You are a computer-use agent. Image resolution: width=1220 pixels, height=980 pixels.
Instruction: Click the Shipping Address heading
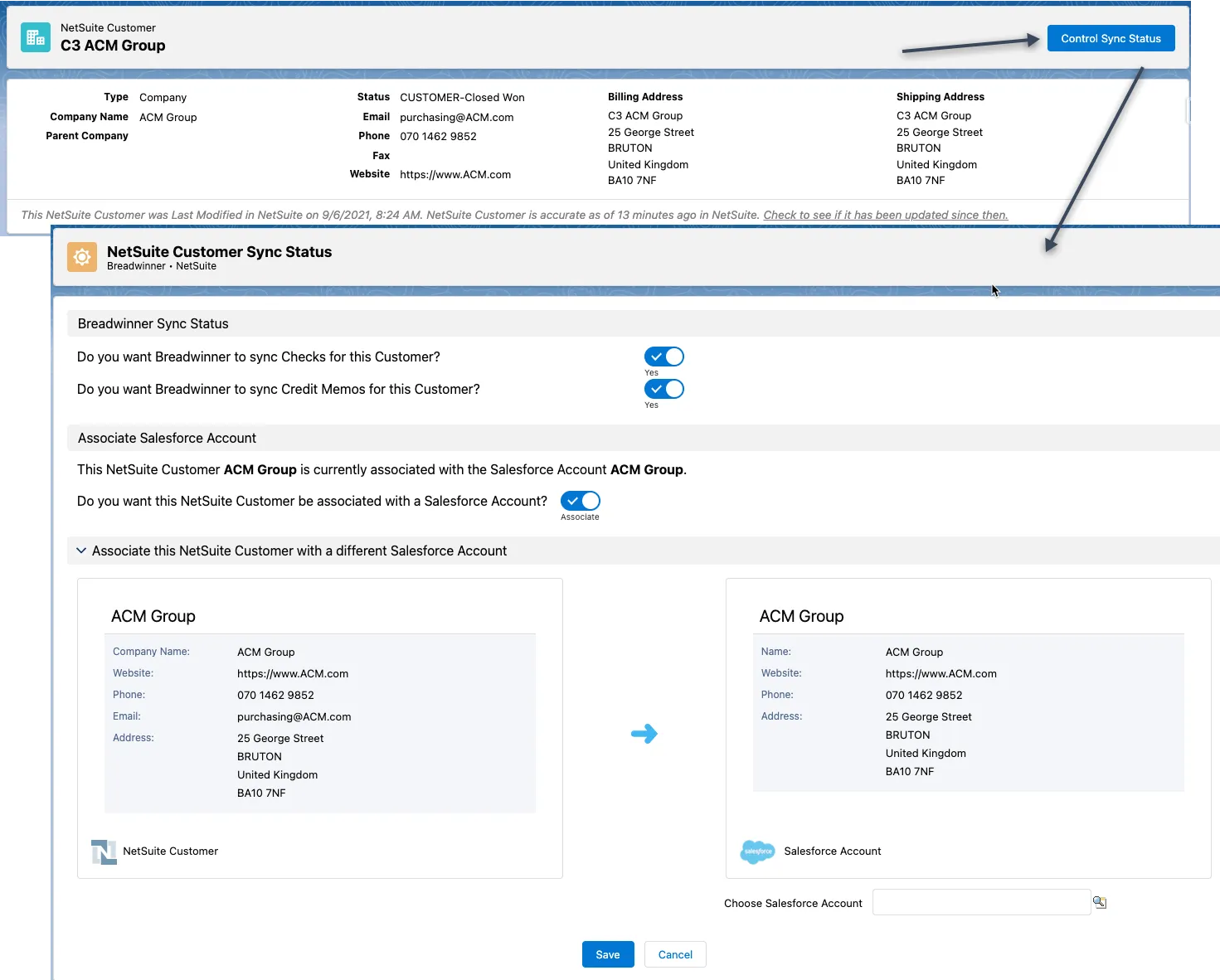tap(941, 97)
